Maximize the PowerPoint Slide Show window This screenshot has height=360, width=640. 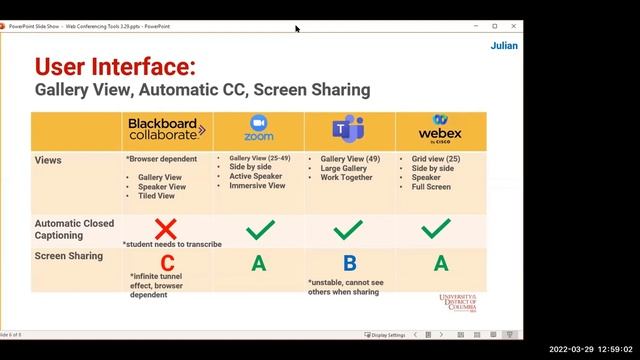pyautogui.click(x=495, y=26)
